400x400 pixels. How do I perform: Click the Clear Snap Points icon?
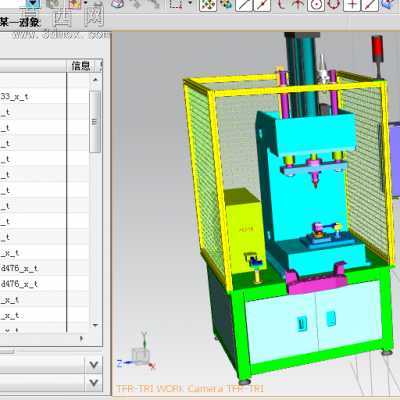pos(226,5)
